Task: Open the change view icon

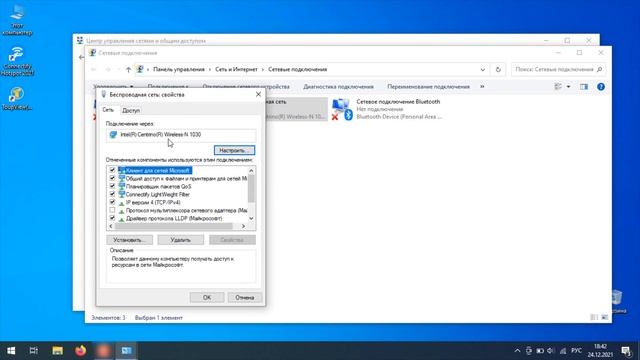Action: [x=558, y=87]
